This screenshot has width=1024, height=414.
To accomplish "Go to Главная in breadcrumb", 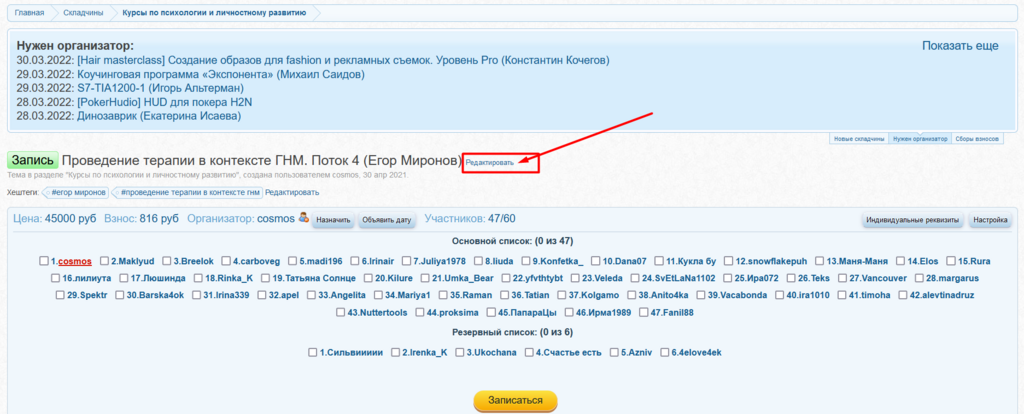I will point(29,13).
